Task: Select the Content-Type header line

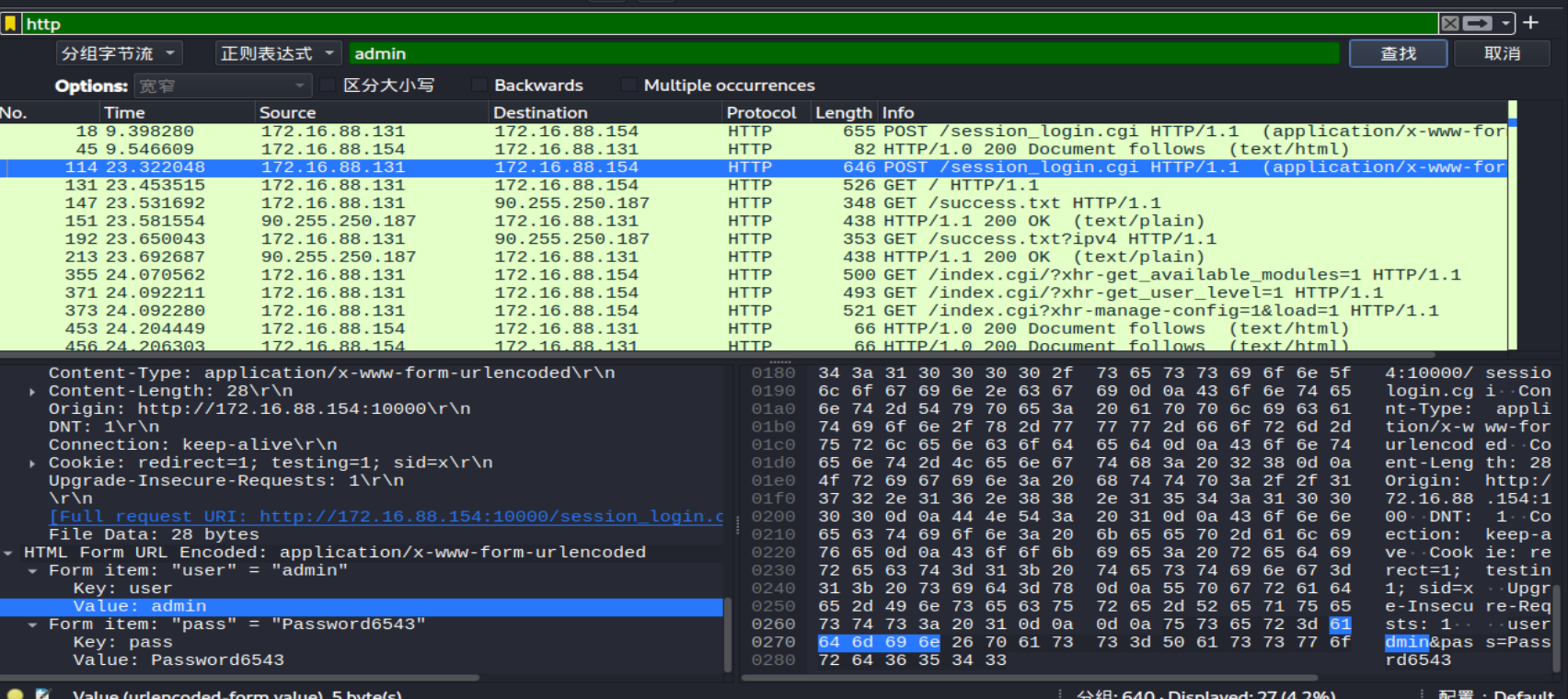Action: click(x=332, y=373)
